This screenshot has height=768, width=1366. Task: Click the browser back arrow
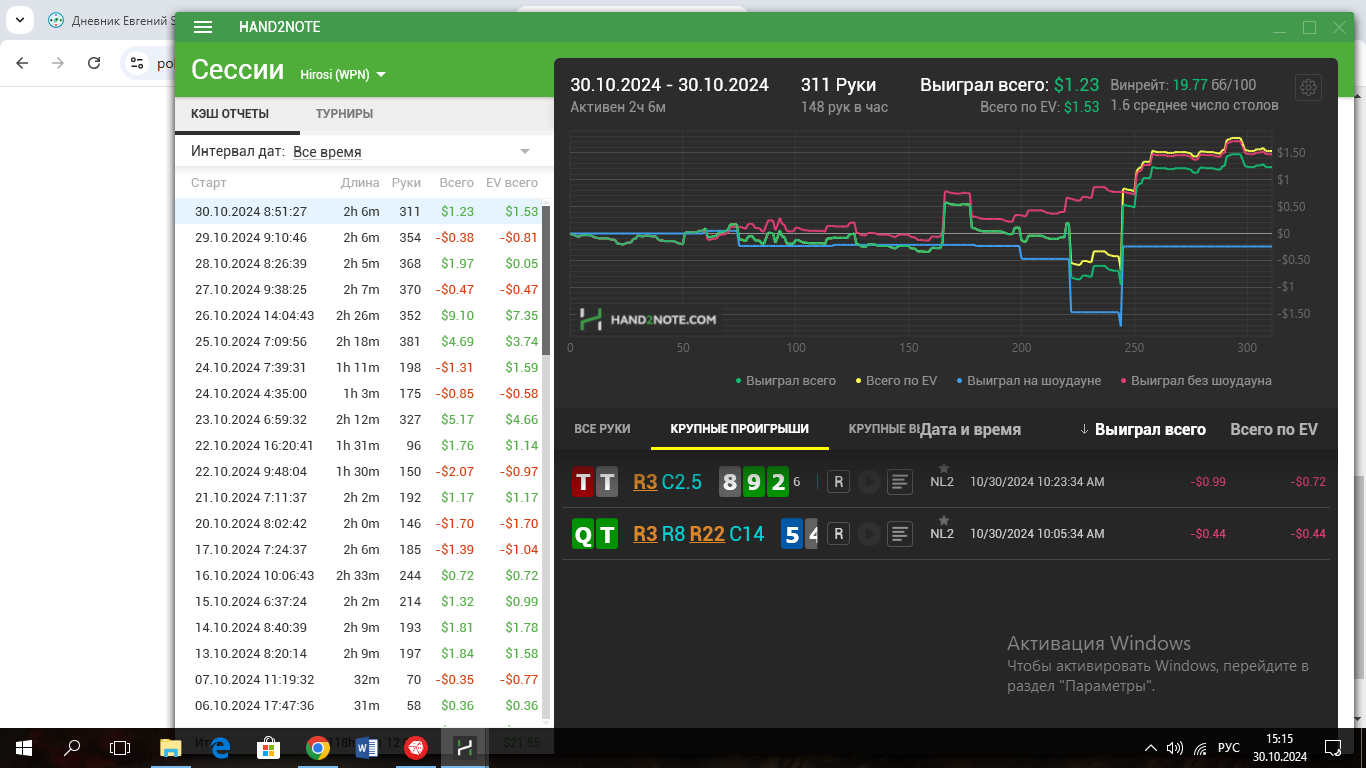click(22, 63)
